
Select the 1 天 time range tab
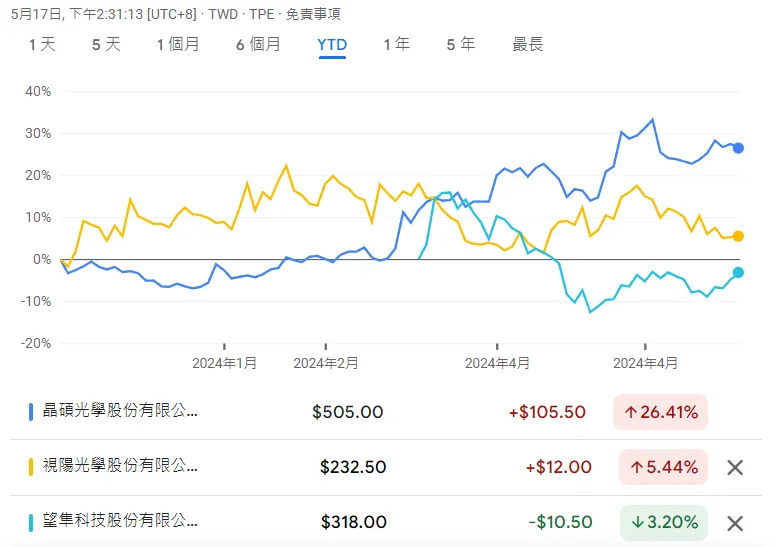tap(42, 45)
